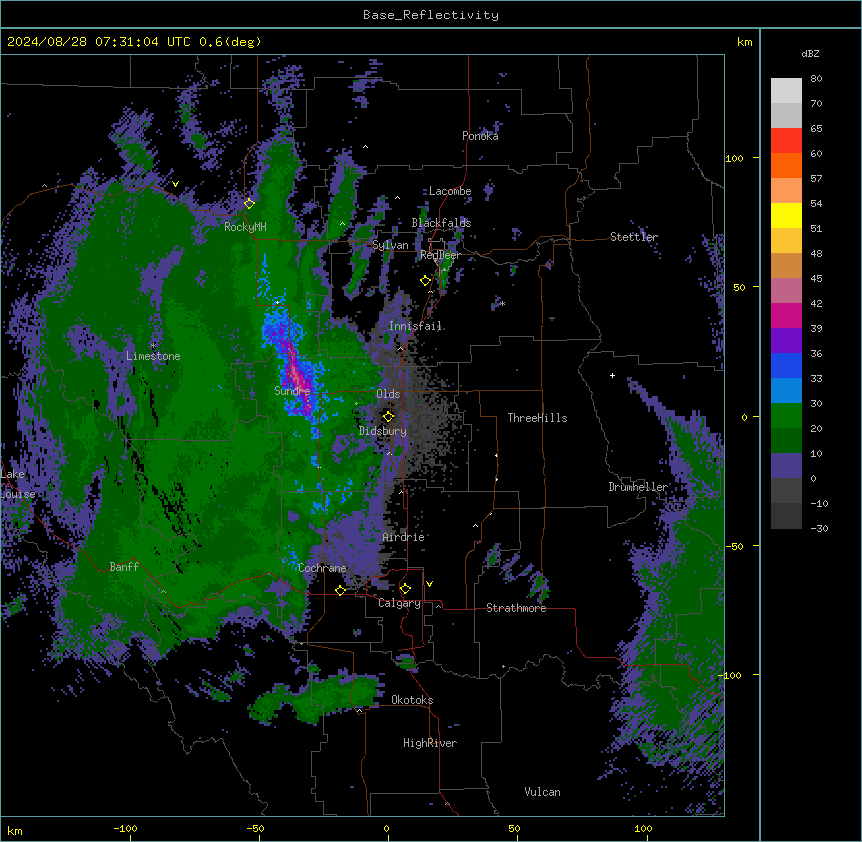Click the Banff city label
Image resolution: width=862 pixels, height=842 pixels.
[x=124, y=567]
